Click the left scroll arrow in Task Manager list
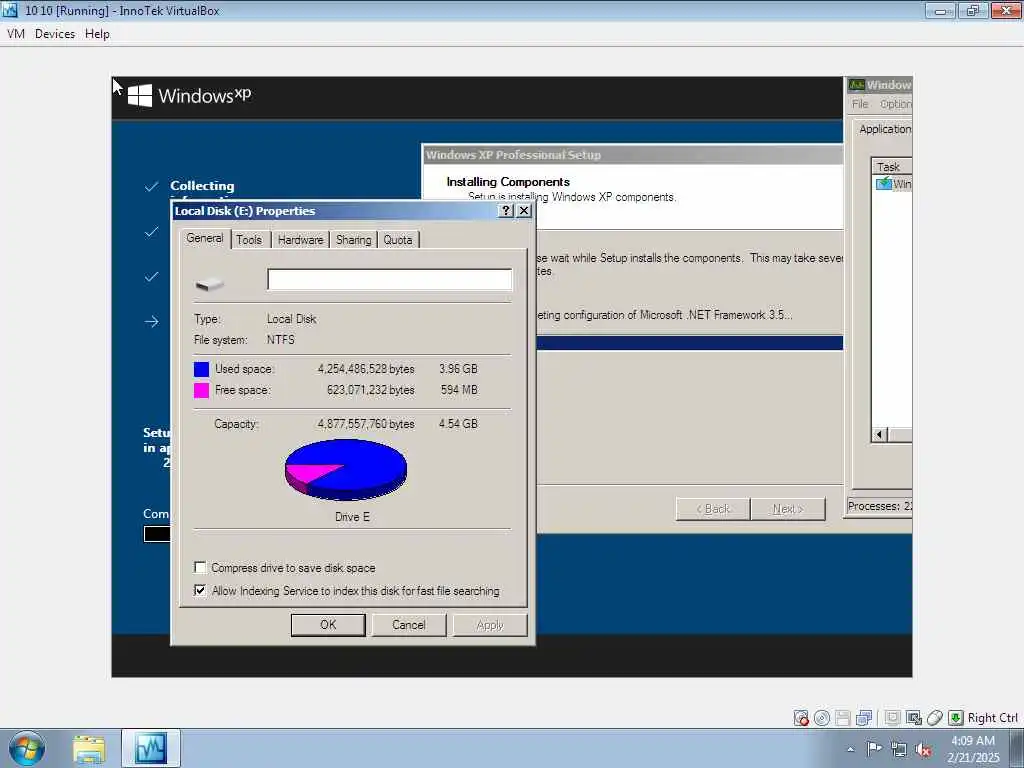 879,434
